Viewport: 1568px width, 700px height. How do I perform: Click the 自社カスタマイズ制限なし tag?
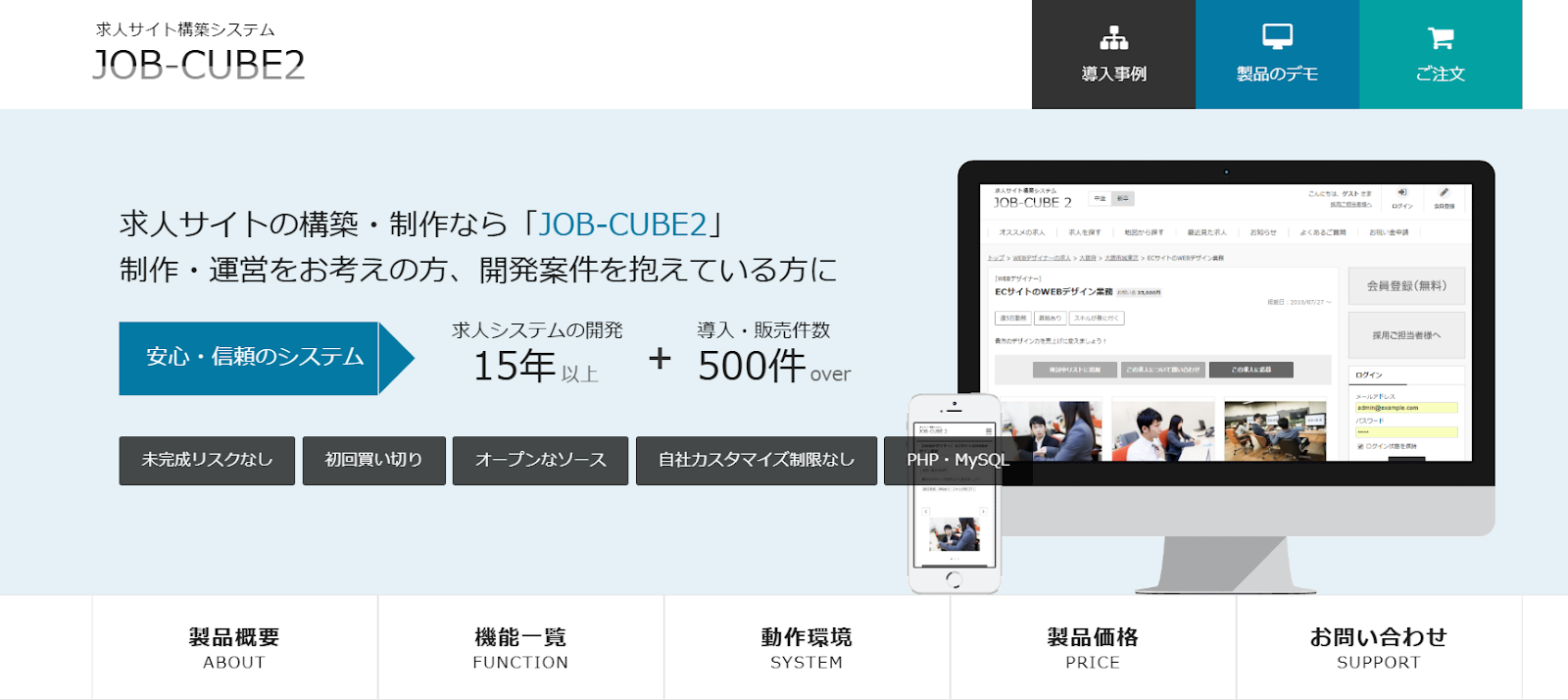point(757,461)
